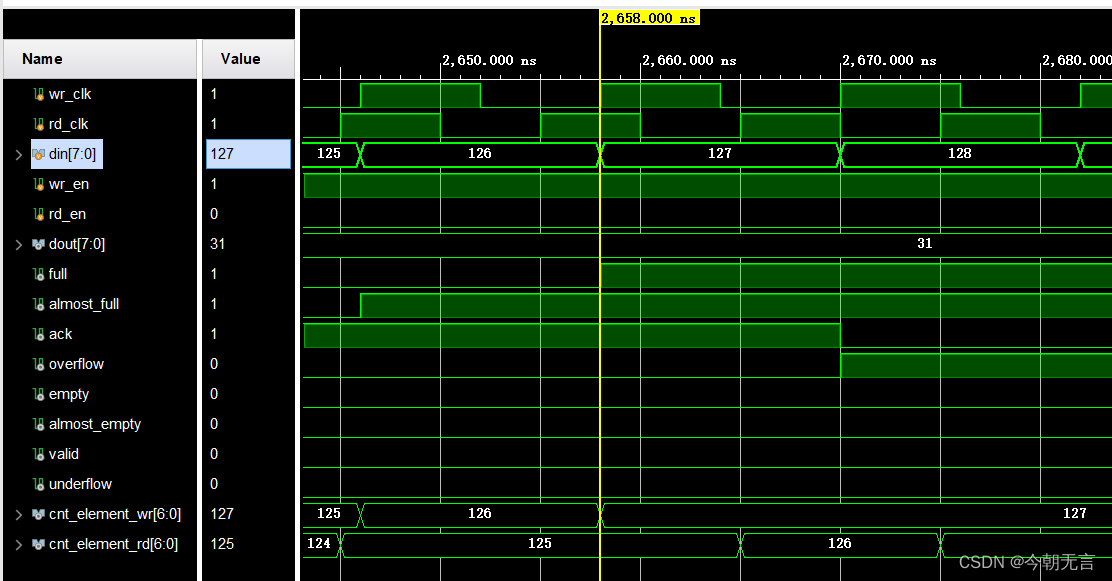Click the 2,650.000 ns ruler label

489,61
